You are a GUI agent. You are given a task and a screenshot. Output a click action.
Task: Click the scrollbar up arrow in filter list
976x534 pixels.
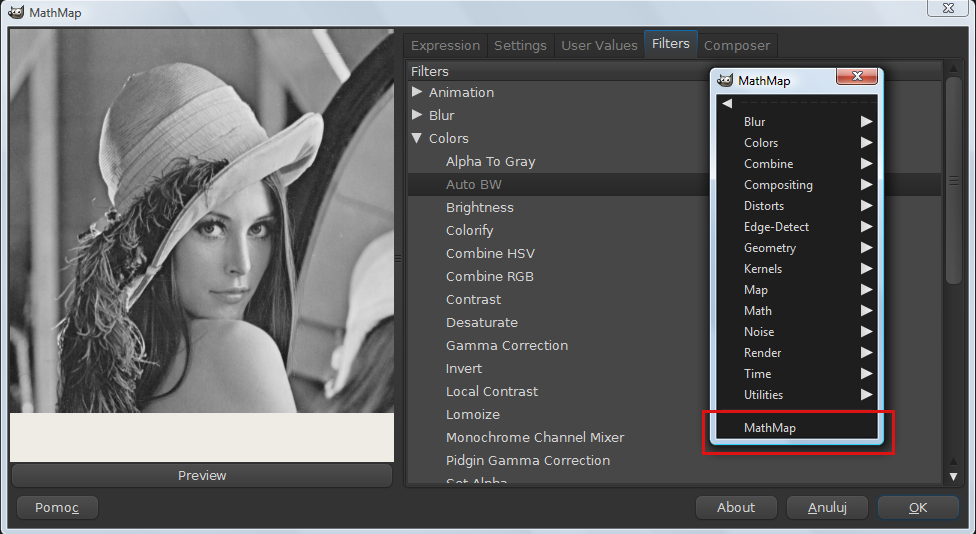click(953, 67)
